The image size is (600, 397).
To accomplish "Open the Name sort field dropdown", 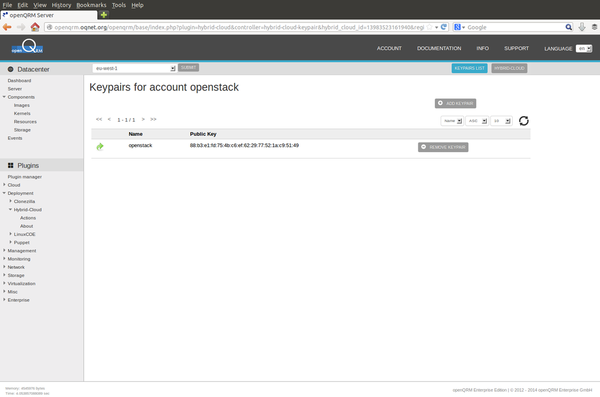I will [x=452, y=121].
